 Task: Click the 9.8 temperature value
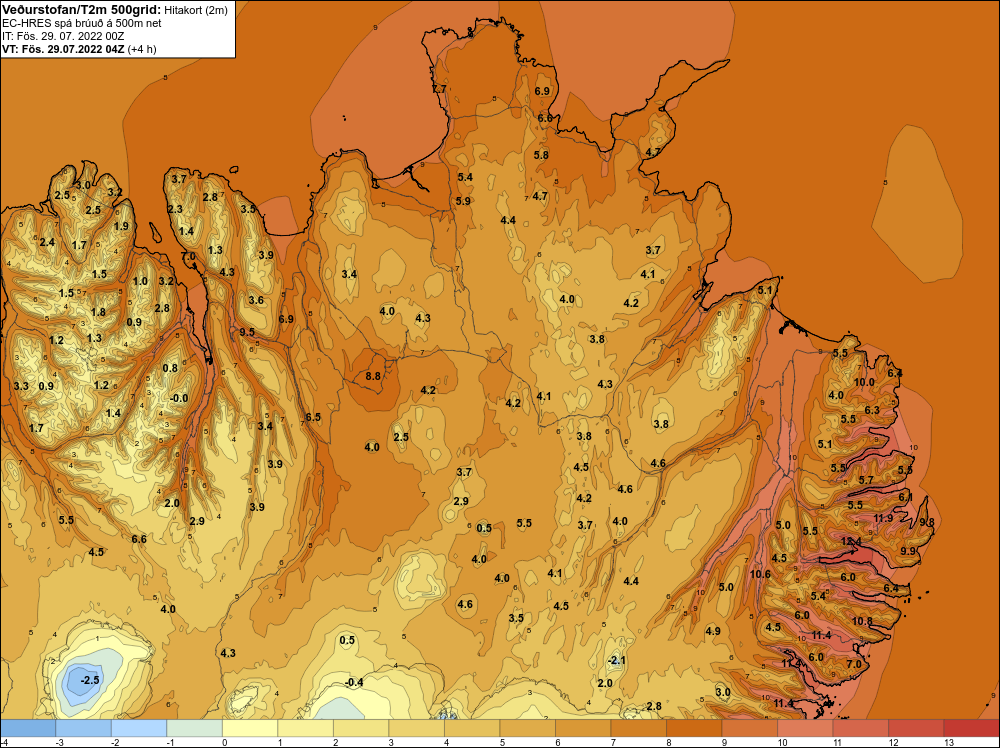pyautogui.click(x=927, y=522)
